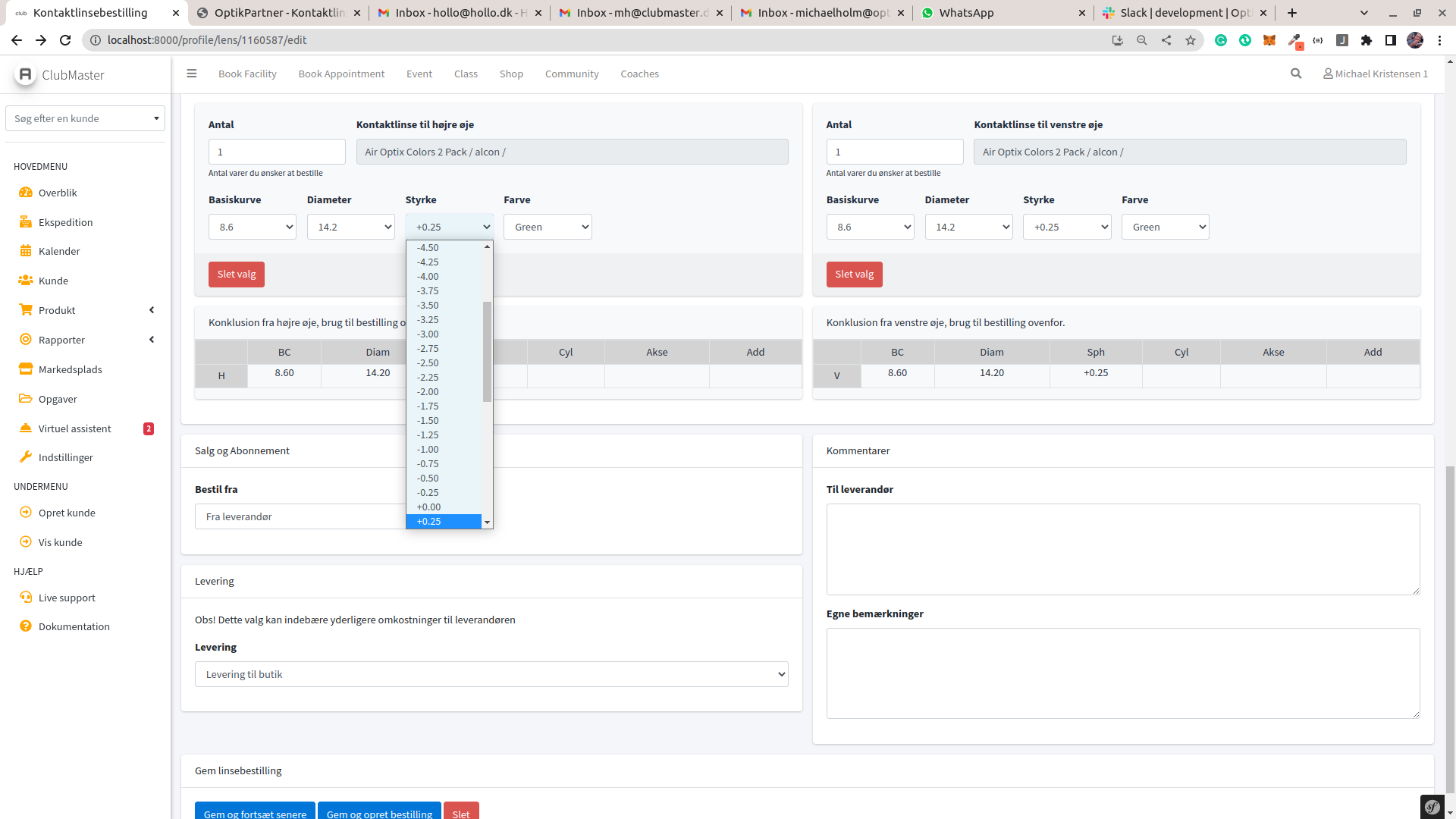Open Live support headset icon

(26, 598)
